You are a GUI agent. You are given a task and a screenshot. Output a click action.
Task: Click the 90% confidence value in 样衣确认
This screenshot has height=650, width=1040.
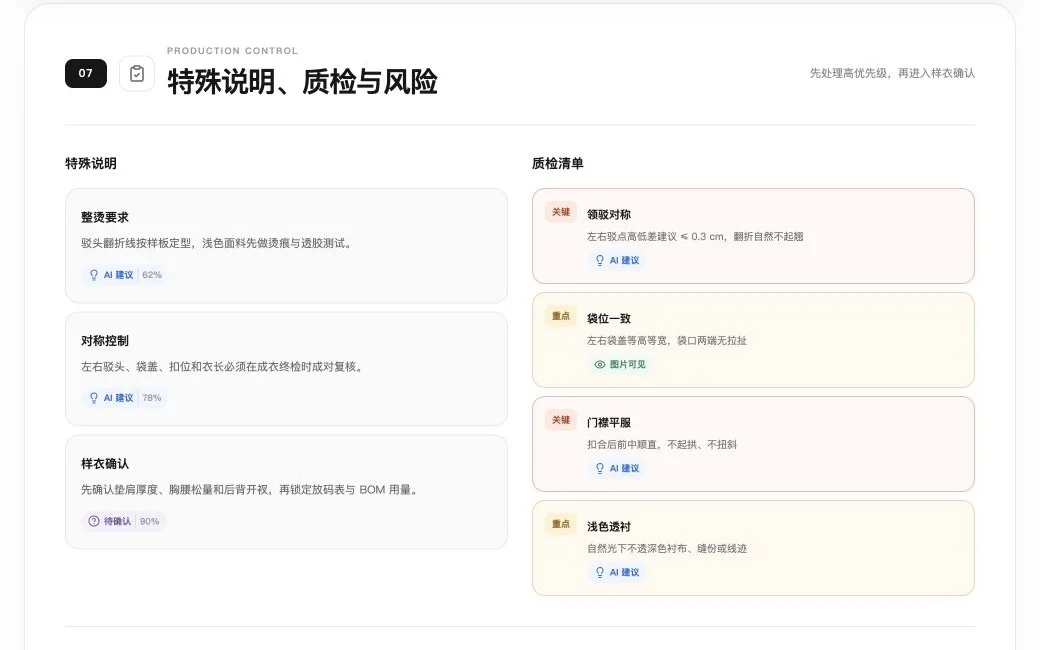click(150, 521)
